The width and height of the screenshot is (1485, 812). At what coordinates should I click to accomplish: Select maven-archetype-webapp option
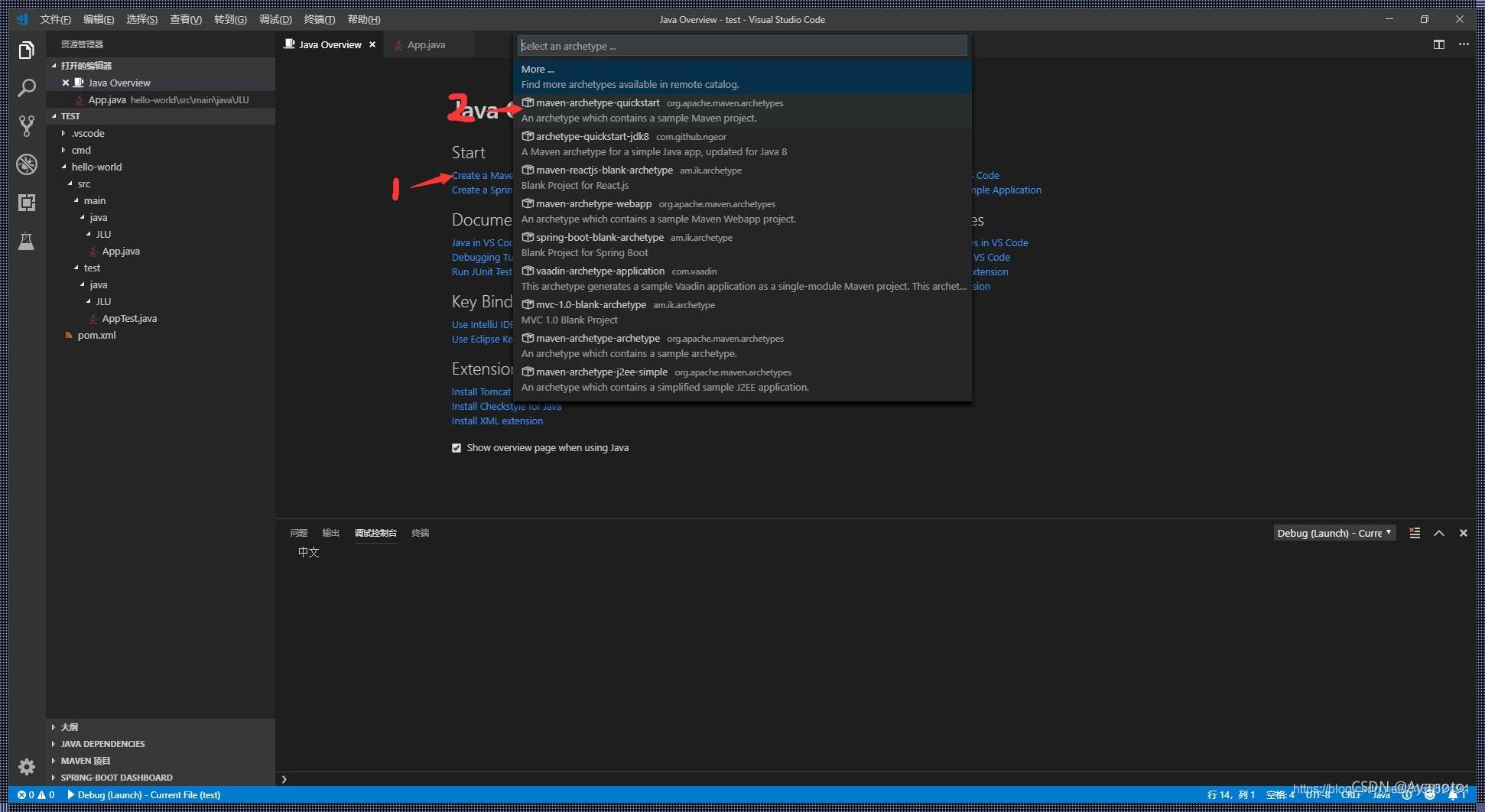pyautogui.click(x=742, y=211)
